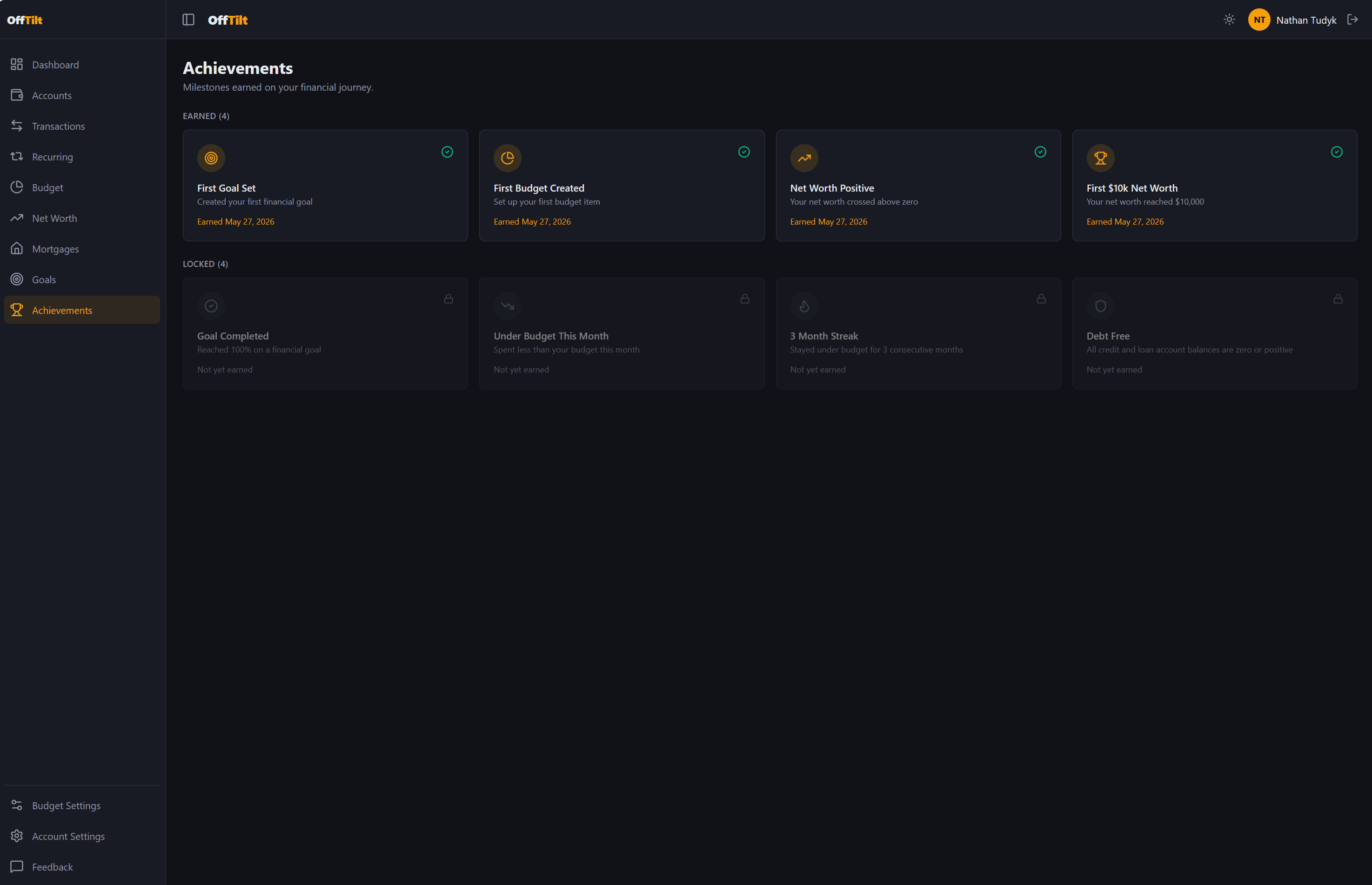Click the Budget Settings sliders icon
Viewport: 1372px width, 885px height.
click(17, 805)
